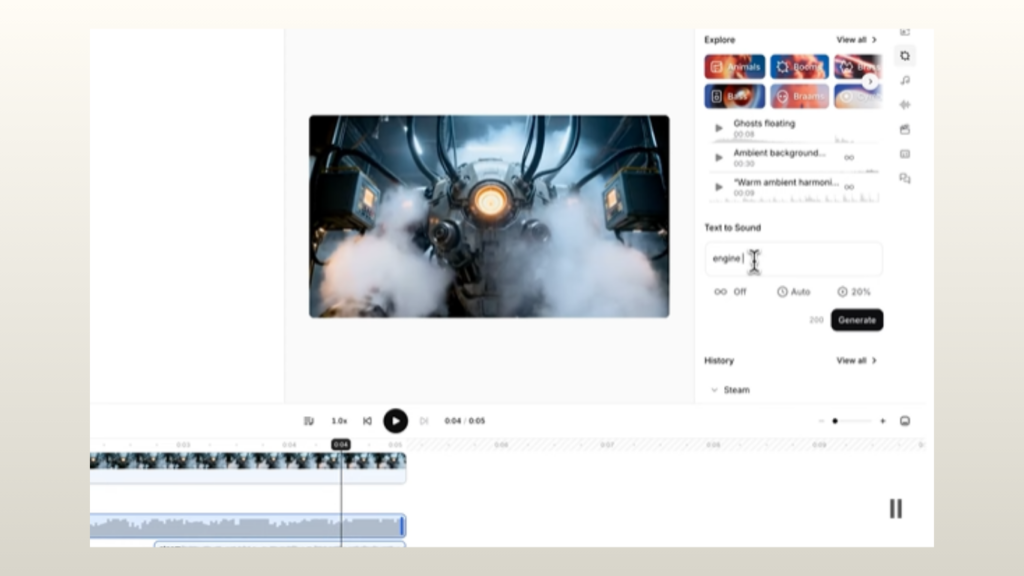Click the topmost partially visible sidebar icon
Image resolution: width=1024 pixels, height=576 pixels.
(x=904, y=32)
